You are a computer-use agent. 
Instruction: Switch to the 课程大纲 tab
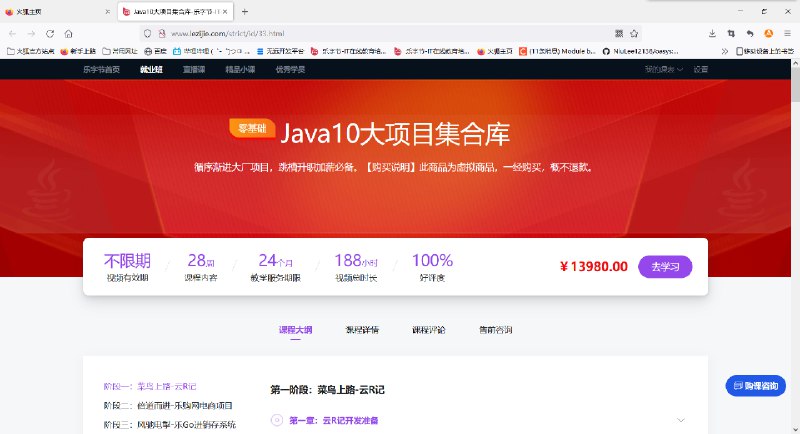[295, 330]
